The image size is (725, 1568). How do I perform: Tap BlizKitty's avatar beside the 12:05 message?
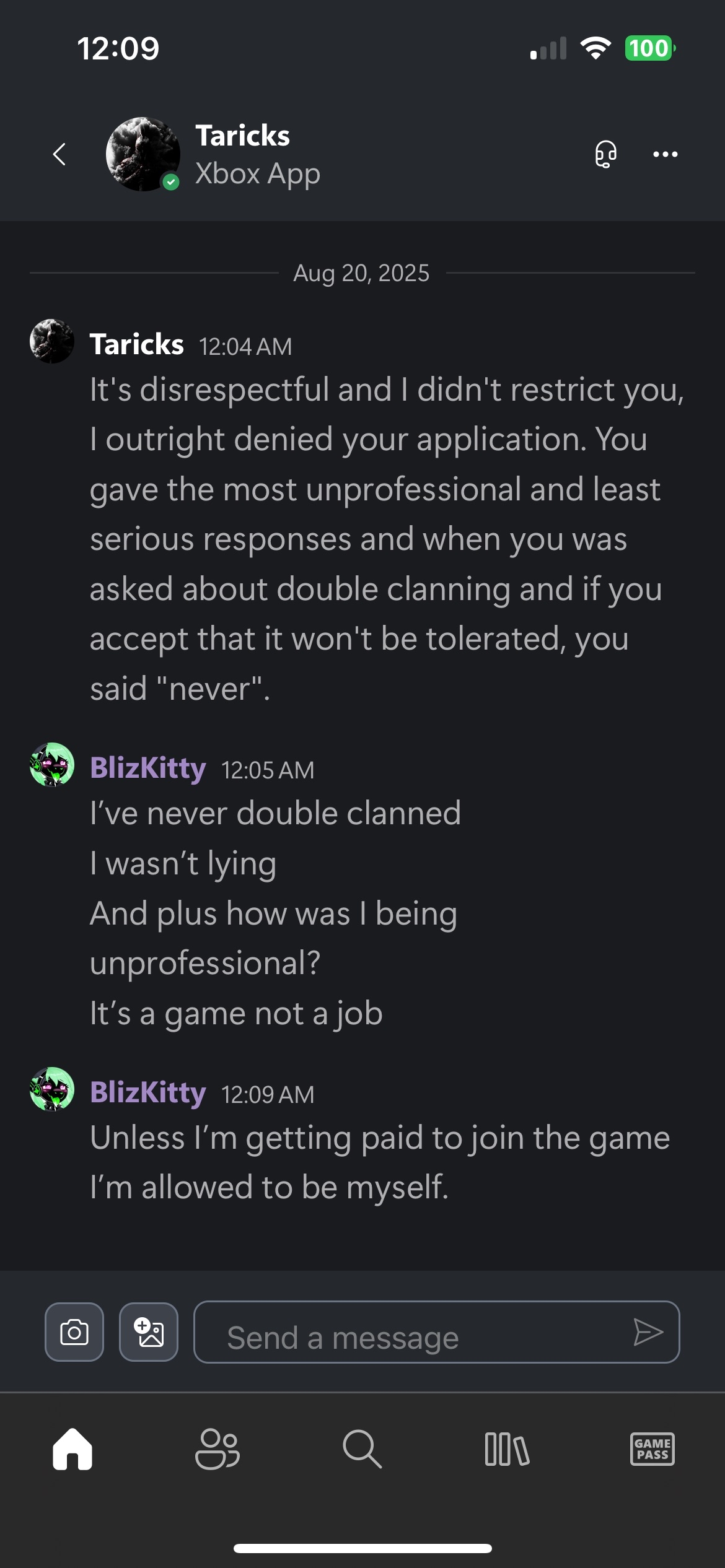(52, 765)
